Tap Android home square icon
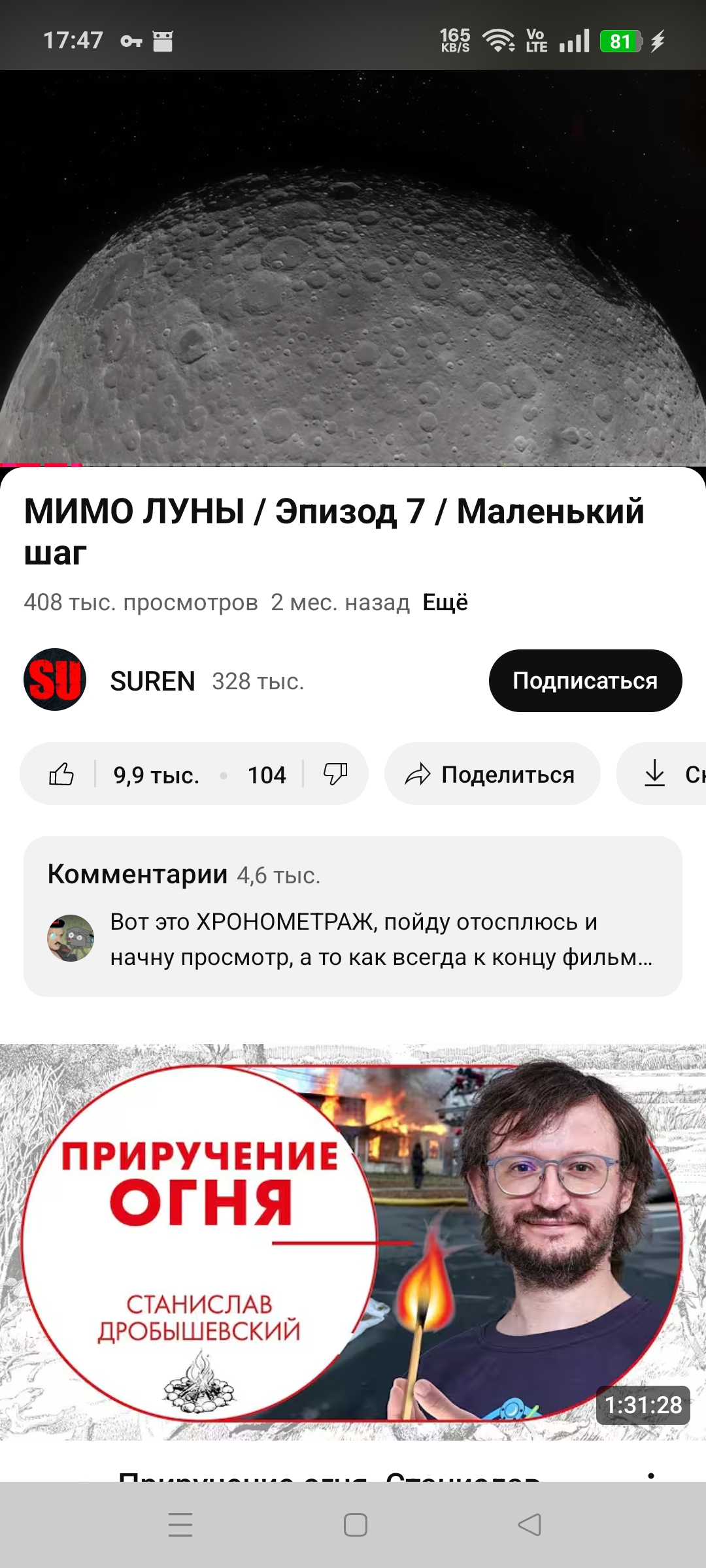 (x=356, y=1525)
